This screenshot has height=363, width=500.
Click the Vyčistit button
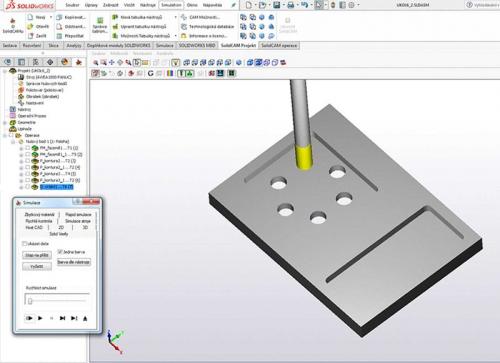[37, 266]
